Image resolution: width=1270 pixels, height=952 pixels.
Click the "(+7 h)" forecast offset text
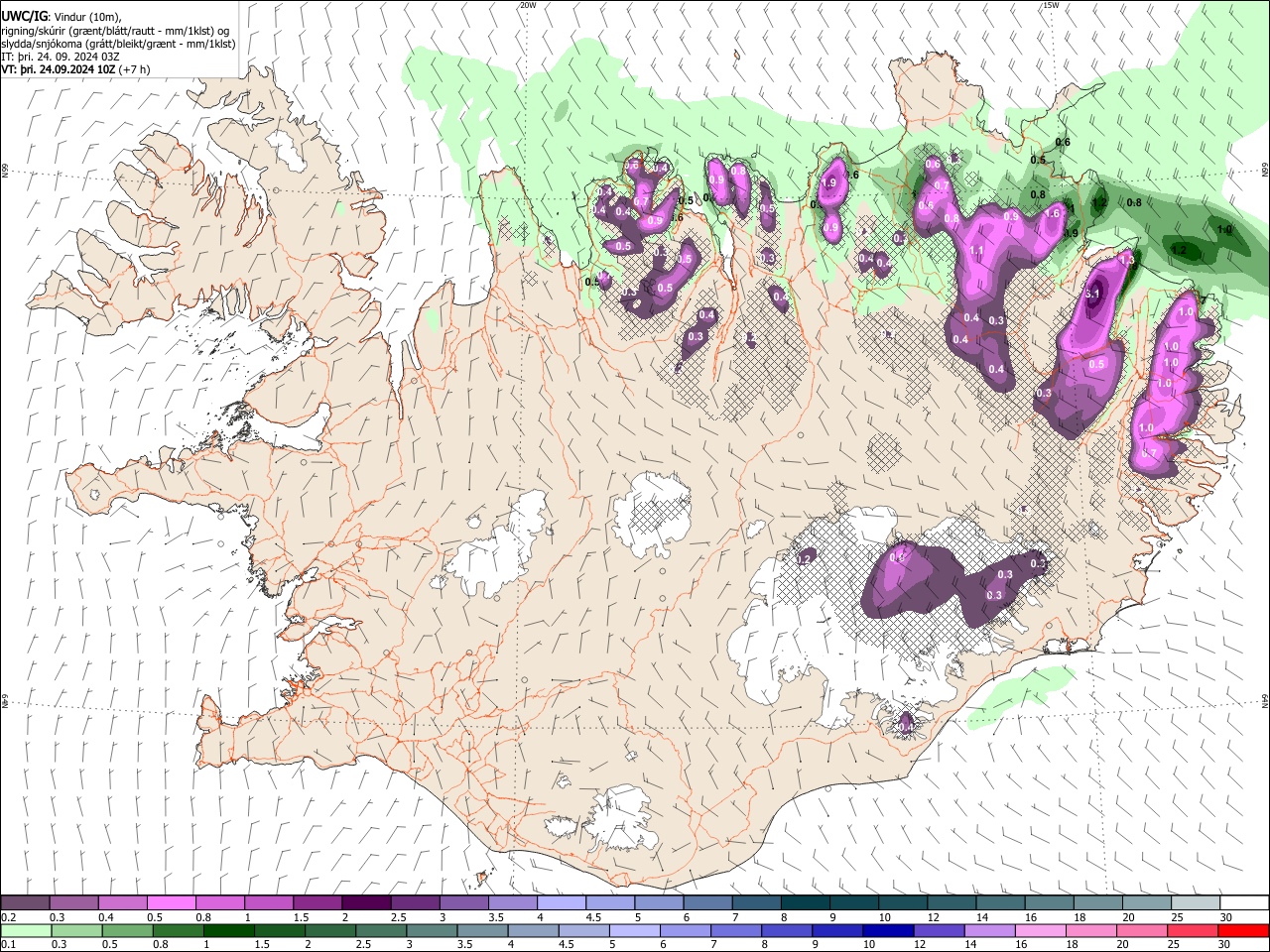click(x=134, y=69)
